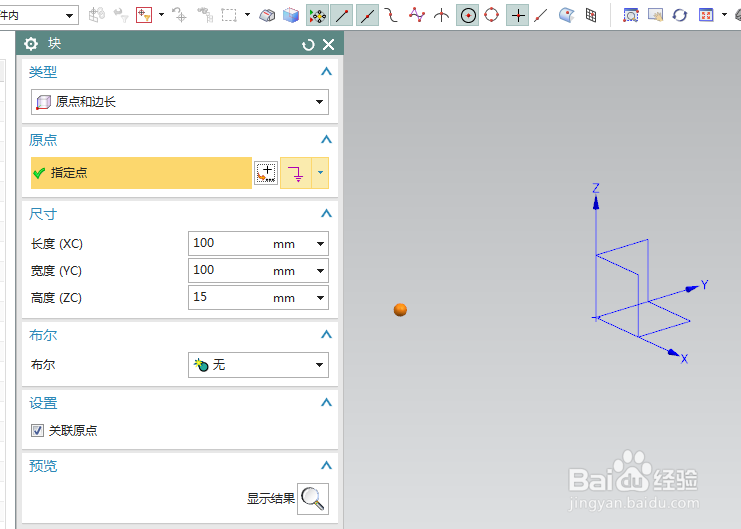
Task: Click grayed filter funnel icon
Action: point(121,16)
